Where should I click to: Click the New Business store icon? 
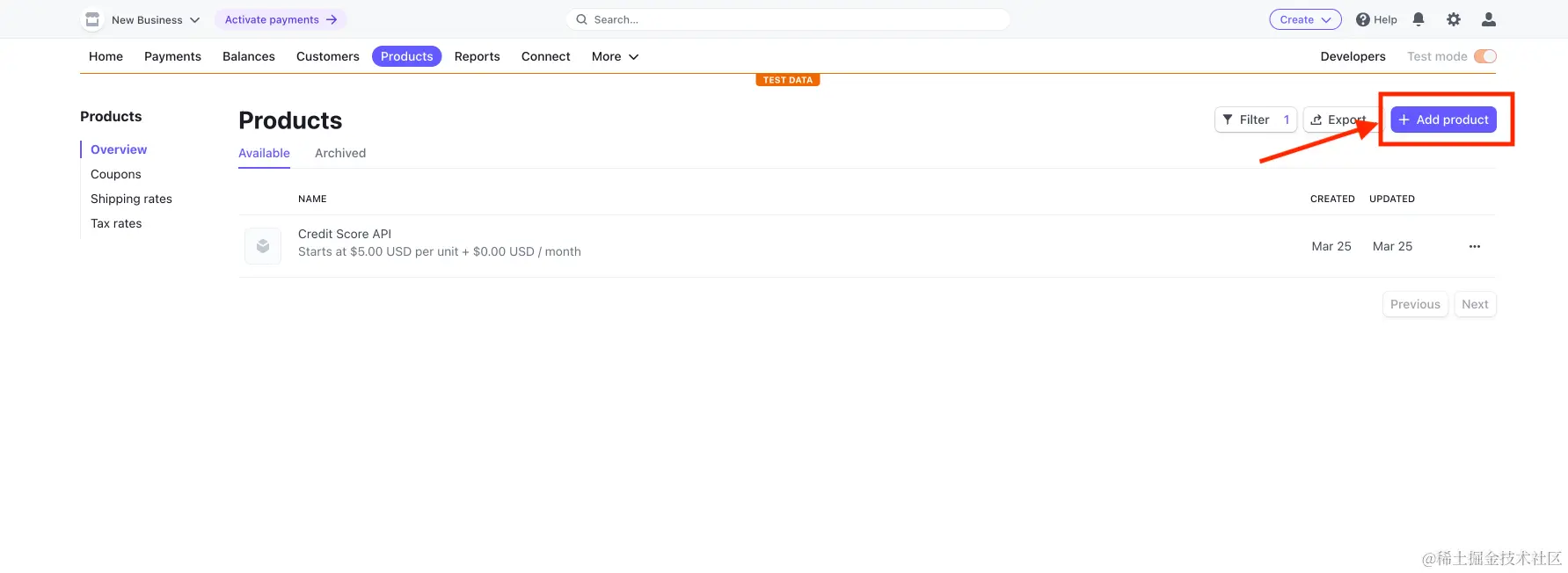coord(92,19)
